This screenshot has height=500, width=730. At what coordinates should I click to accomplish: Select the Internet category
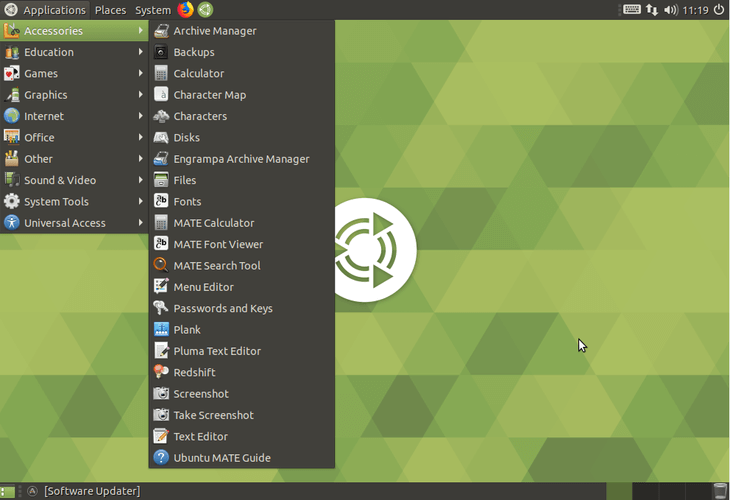coord(74,116)
